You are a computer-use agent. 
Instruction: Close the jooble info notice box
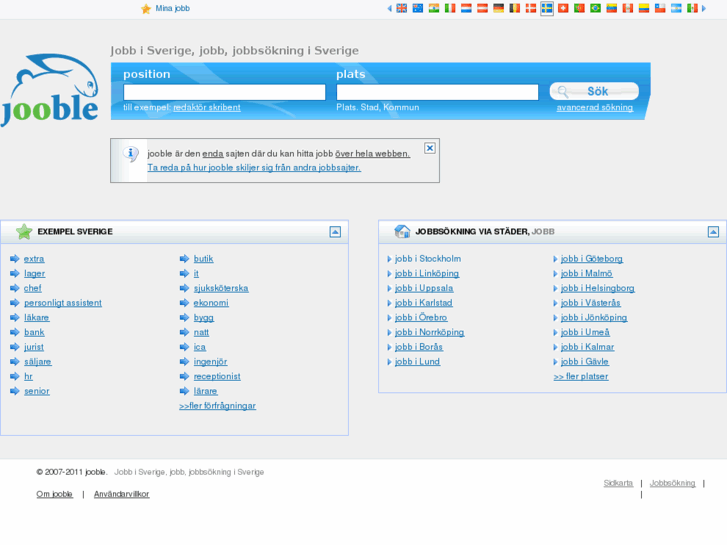coord(430,148)
